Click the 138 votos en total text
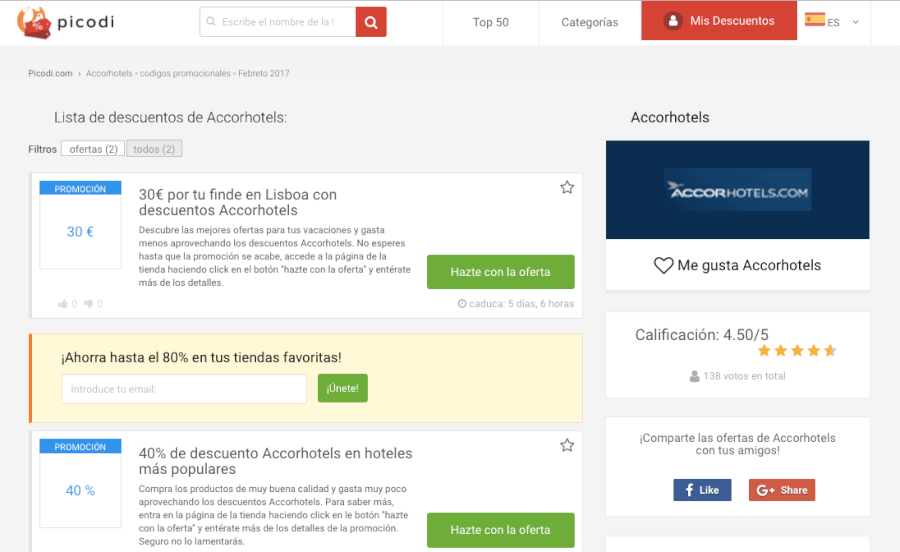This screenshot has height=552, width=900. point(744,376)
